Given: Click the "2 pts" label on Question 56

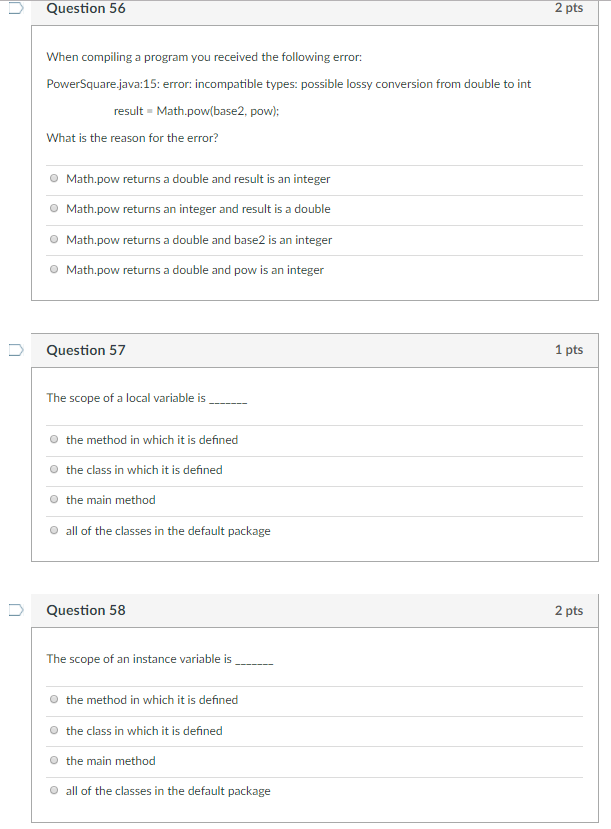Looking at the screenshot, I should pos(569,8).
